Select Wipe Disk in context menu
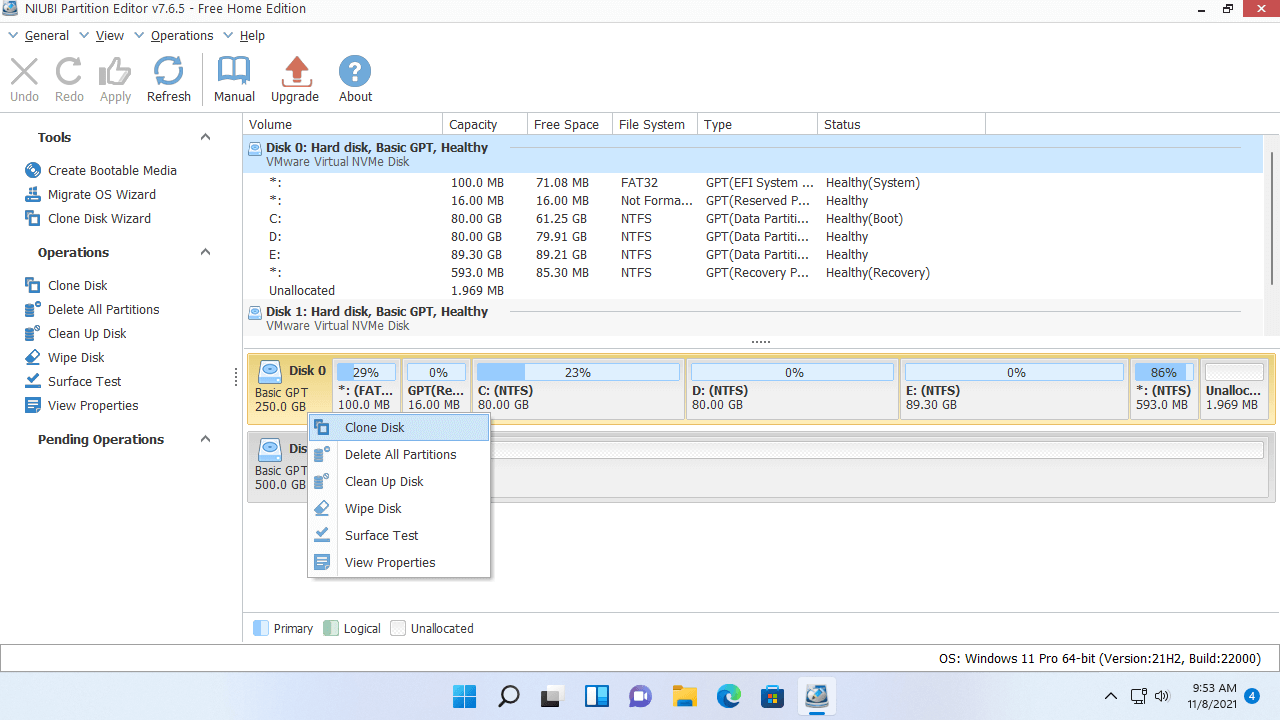 pyautogui.click(x=373, y=509)
